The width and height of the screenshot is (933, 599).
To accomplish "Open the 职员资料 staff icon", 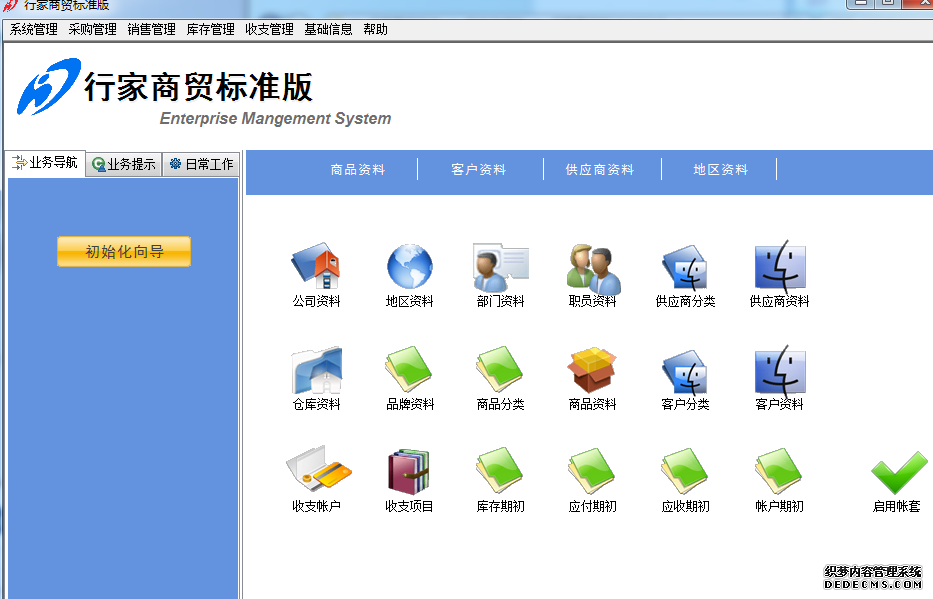I will tap(593, 268).
